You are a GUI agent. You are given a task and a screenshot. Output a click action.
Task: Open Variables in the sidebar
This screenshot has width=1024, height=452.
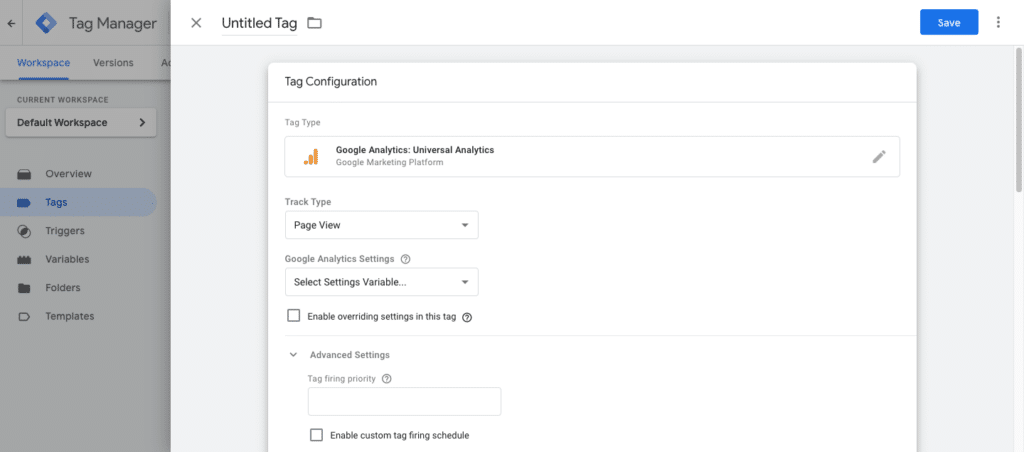67,259
